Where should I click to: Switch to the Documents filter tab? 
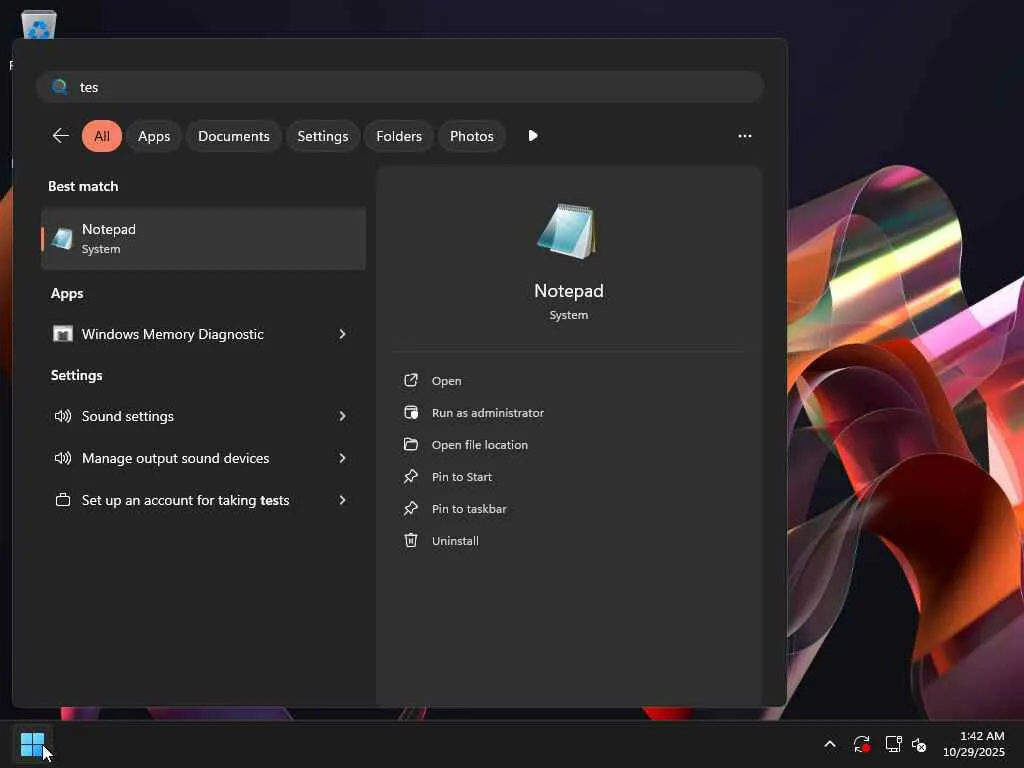point(234,136)
